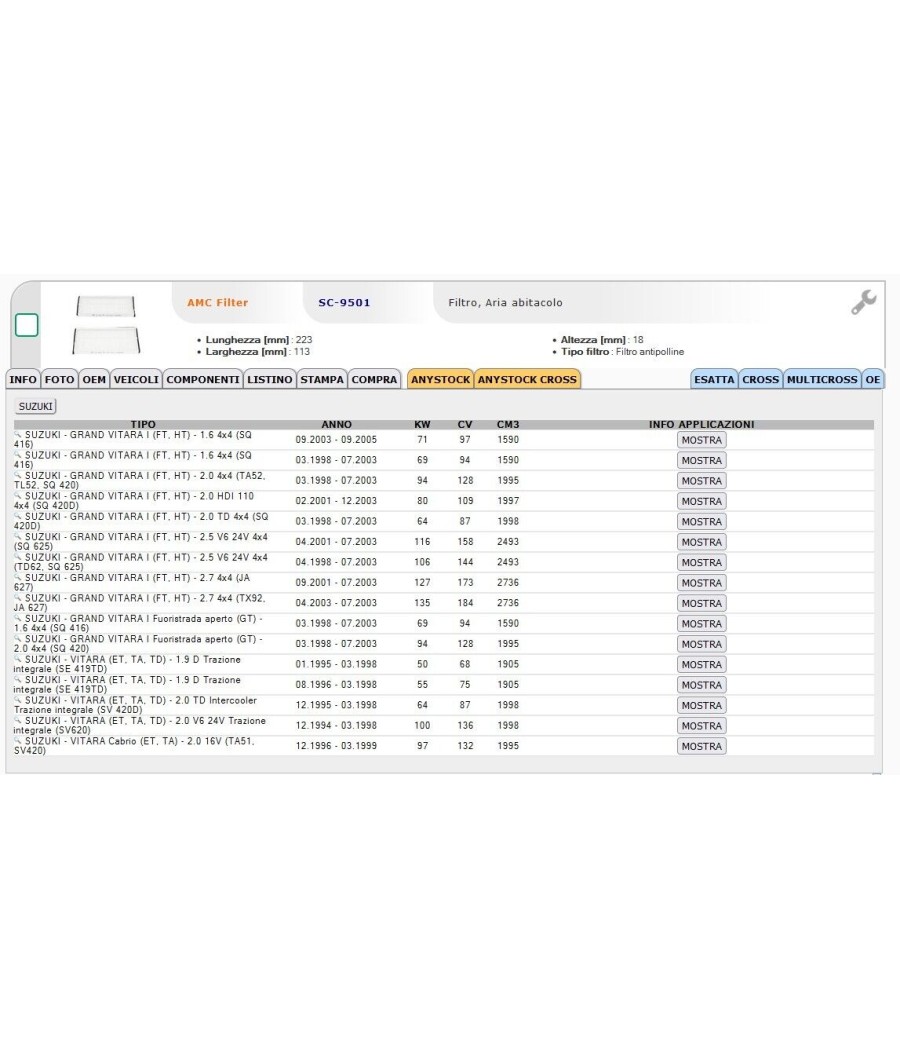
Task: Click the 2.7 4x4 JA 627 row text
Action: coord(132,583)
